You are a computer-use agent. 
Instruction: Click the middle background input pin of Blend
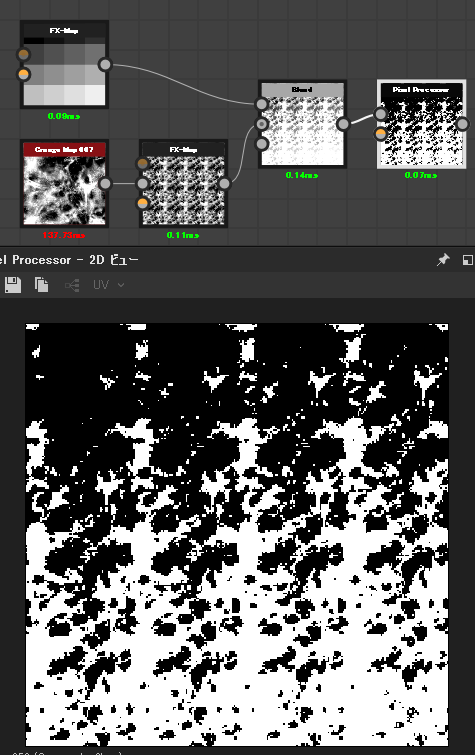(x=262, y=124)
